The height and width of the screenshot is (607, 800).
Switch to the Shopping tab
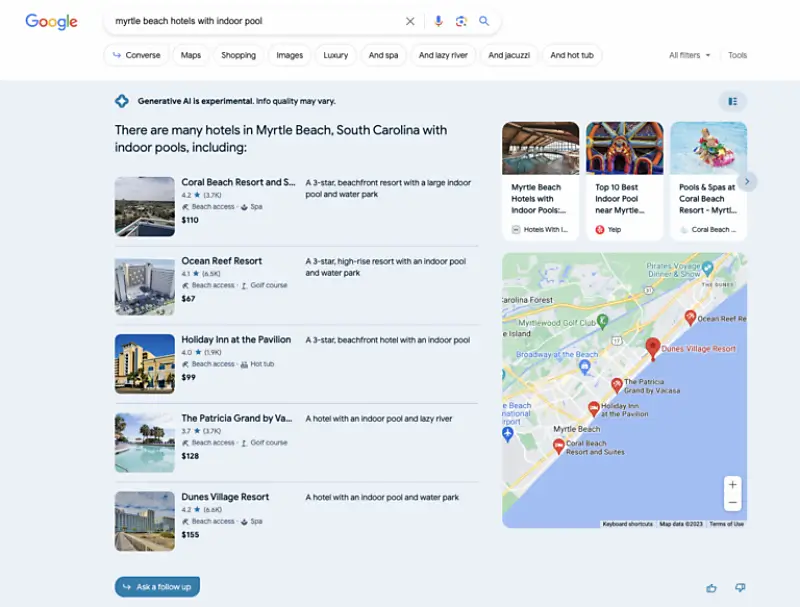click(238, 55)
